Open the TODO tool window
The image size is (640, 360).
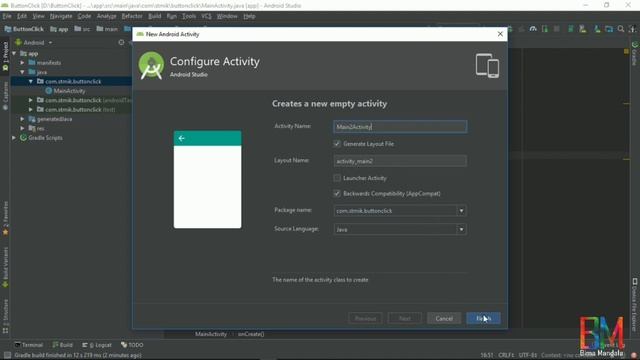[132, 345]
